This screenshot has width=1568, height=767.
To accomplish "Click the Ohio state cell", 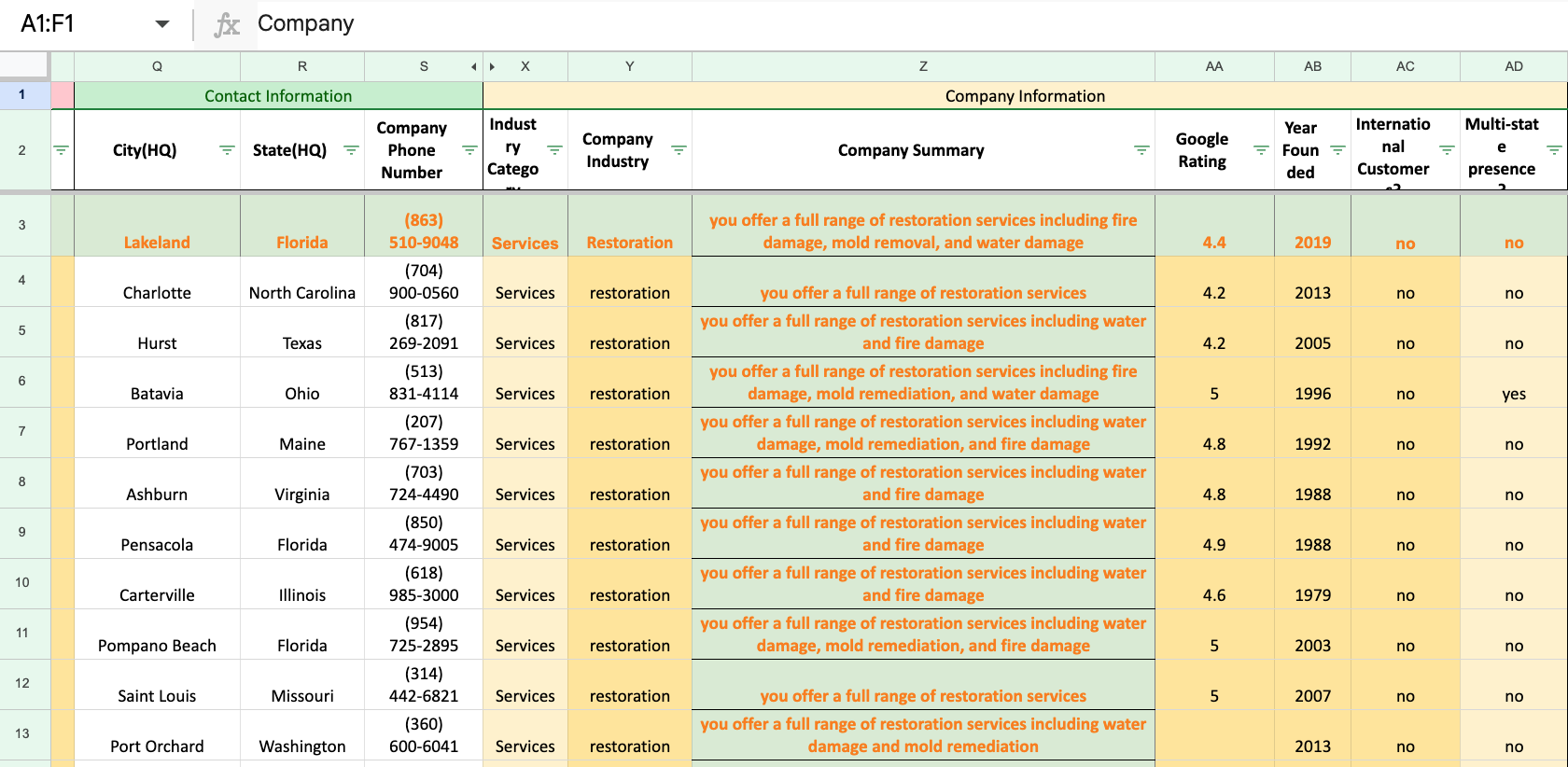I will pyautogui.click(x=302, y=383).
